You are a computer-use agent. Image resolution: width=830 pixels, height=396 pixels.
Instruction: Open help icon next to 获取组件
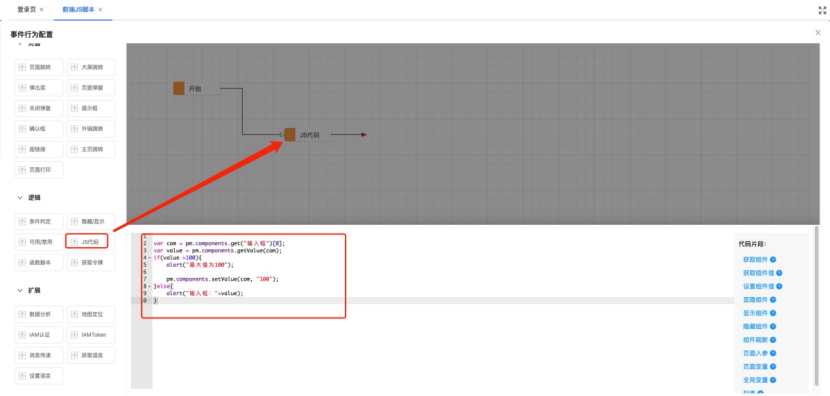tap(773, 259)
